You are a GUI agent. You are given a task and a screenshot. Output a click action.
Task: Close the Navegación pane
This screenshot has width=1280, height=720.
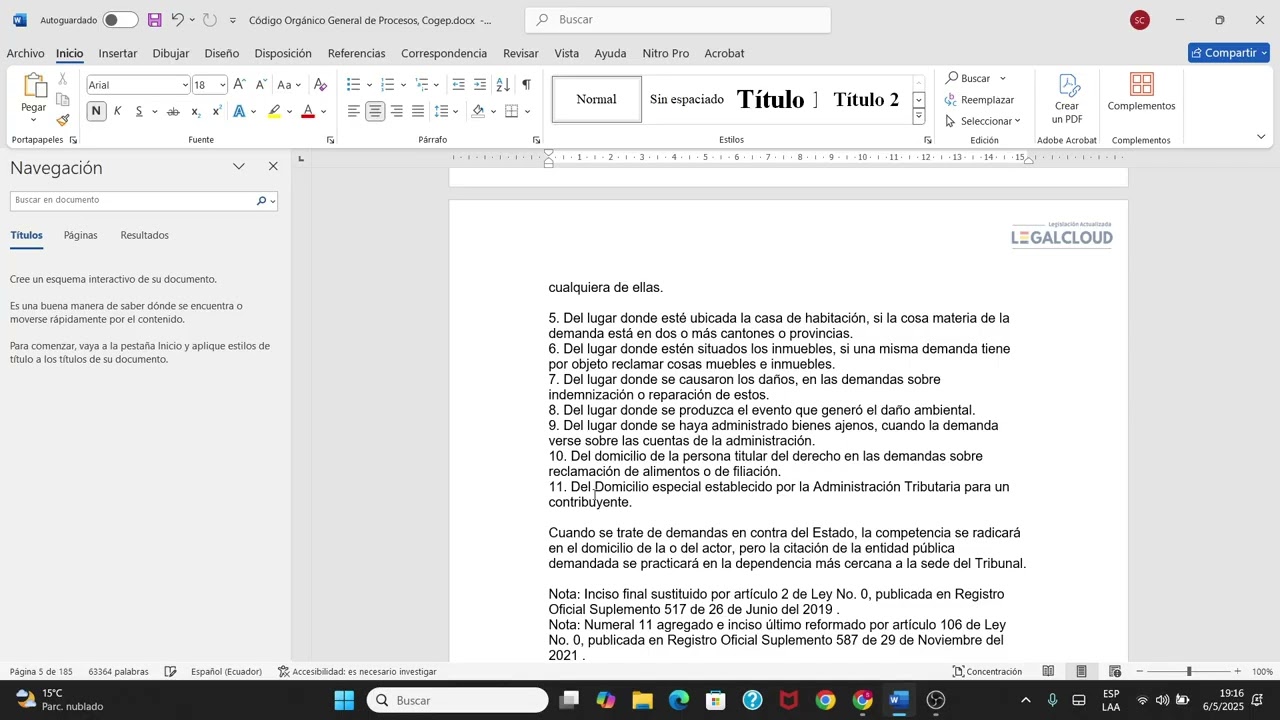273,167
